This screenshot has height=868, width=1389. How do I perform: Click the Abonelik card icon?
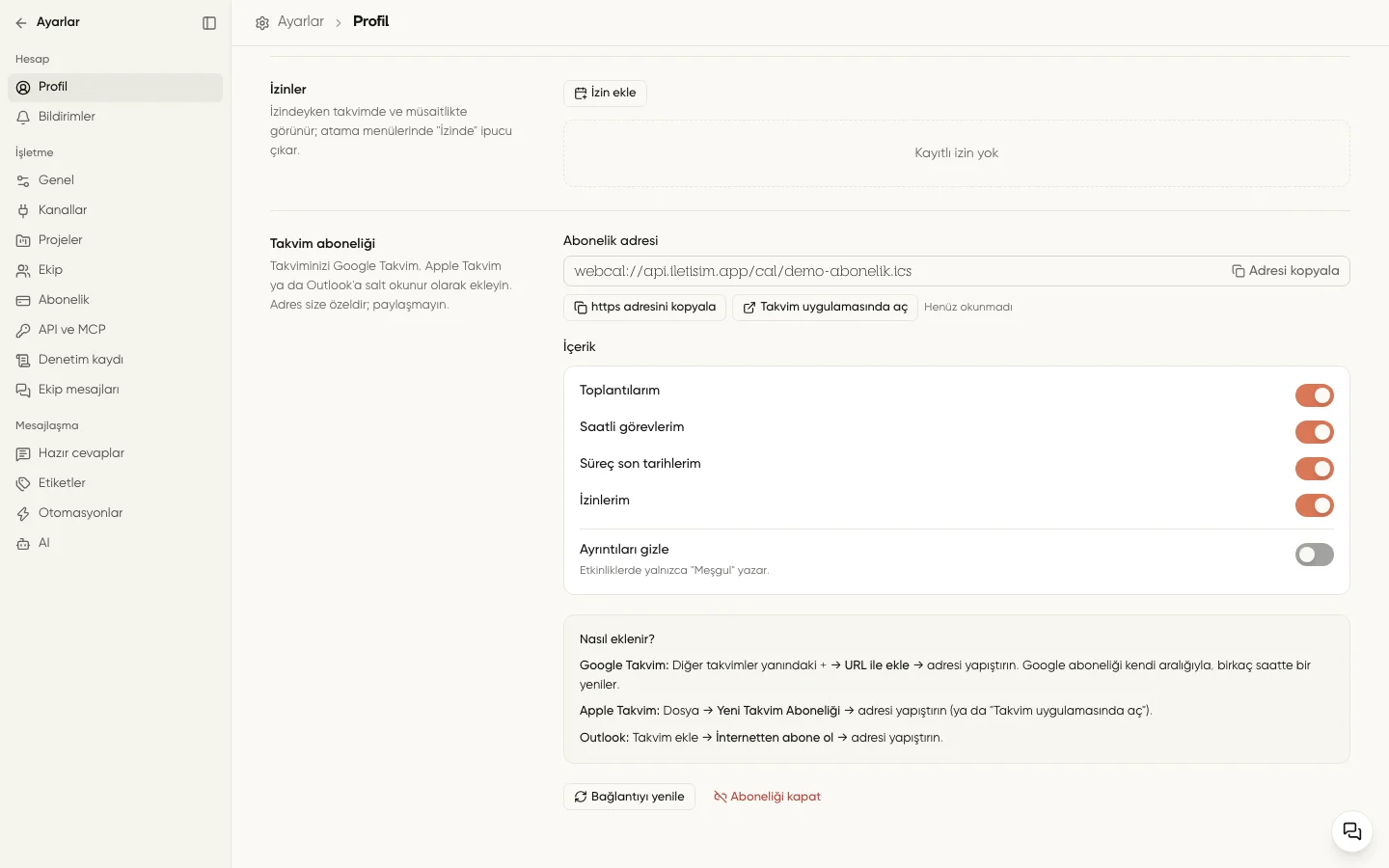tap(23, 301)
